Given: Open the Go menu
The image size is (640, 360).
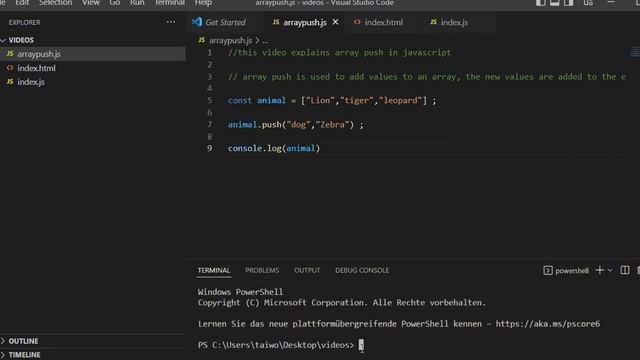Looking at the screenshot, I should [x=115, y=3].
